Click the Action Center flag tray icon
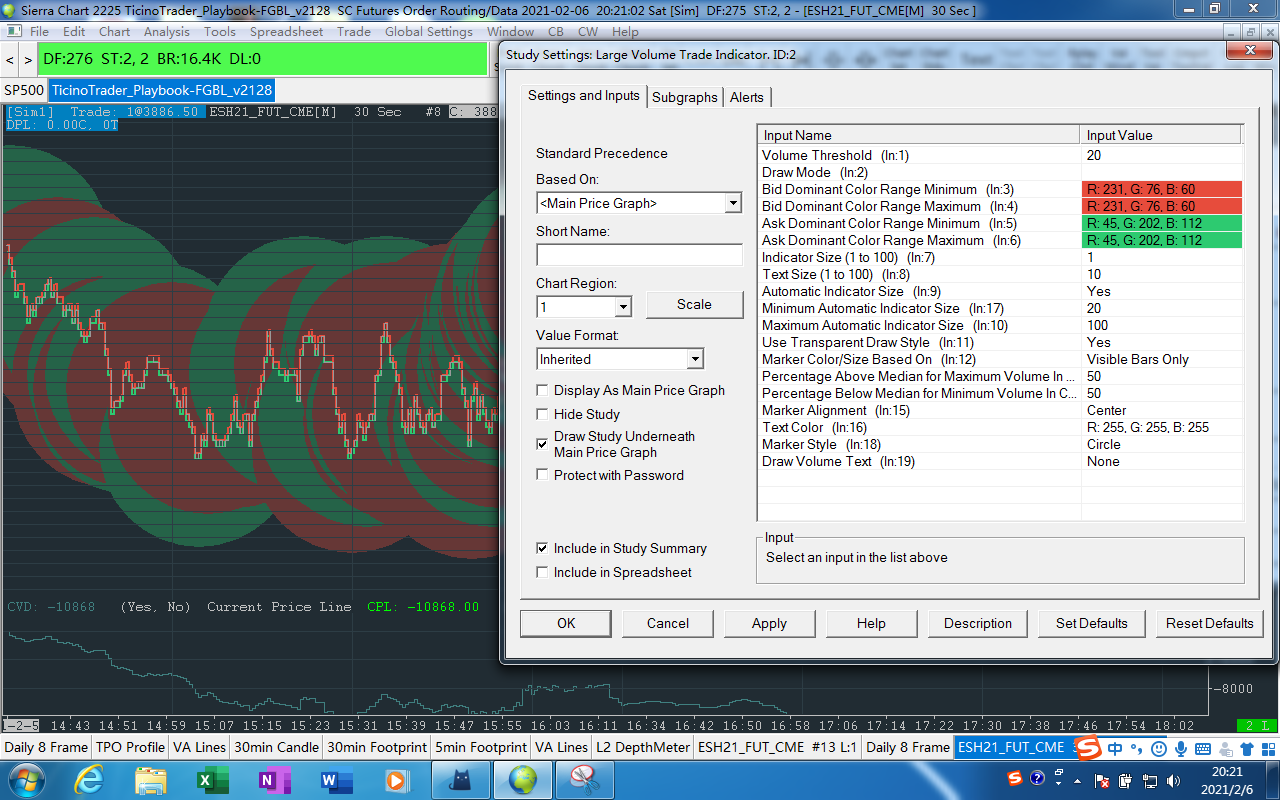This screenshot has height=800, width=1280. point(1102,779)
